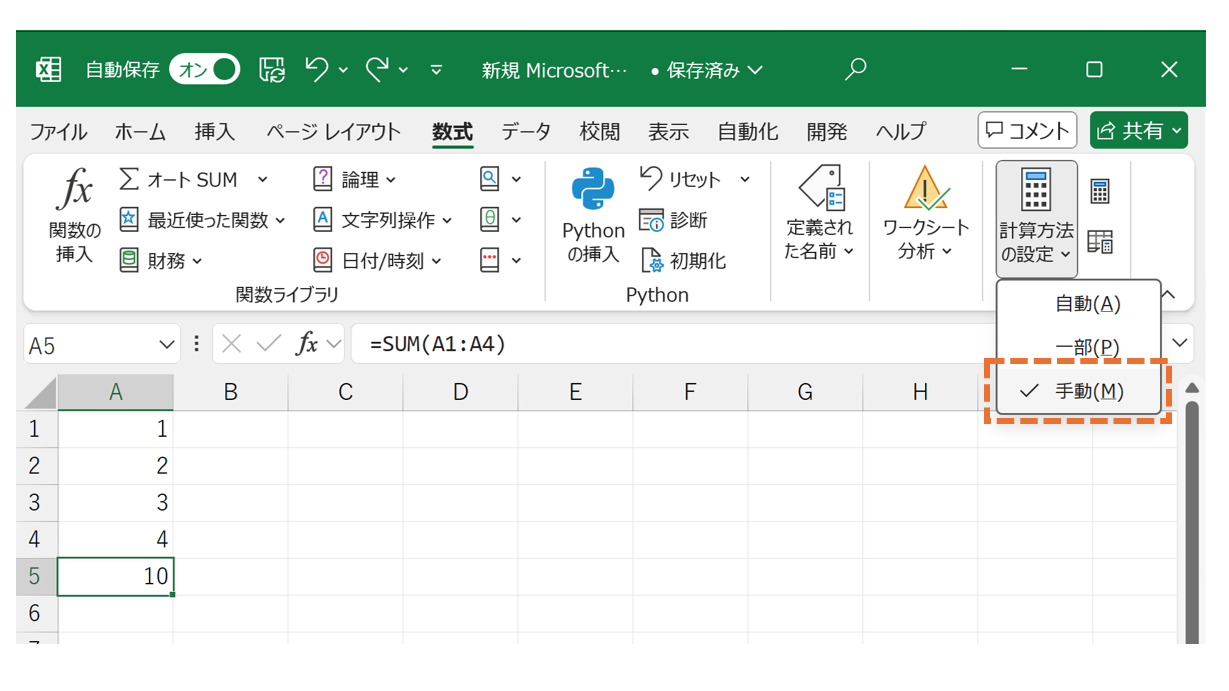Screen dimensions: 1229x691
Task: Click Calculate Sheet icon
Action: pyautogui.click(x=1100, y=241)
